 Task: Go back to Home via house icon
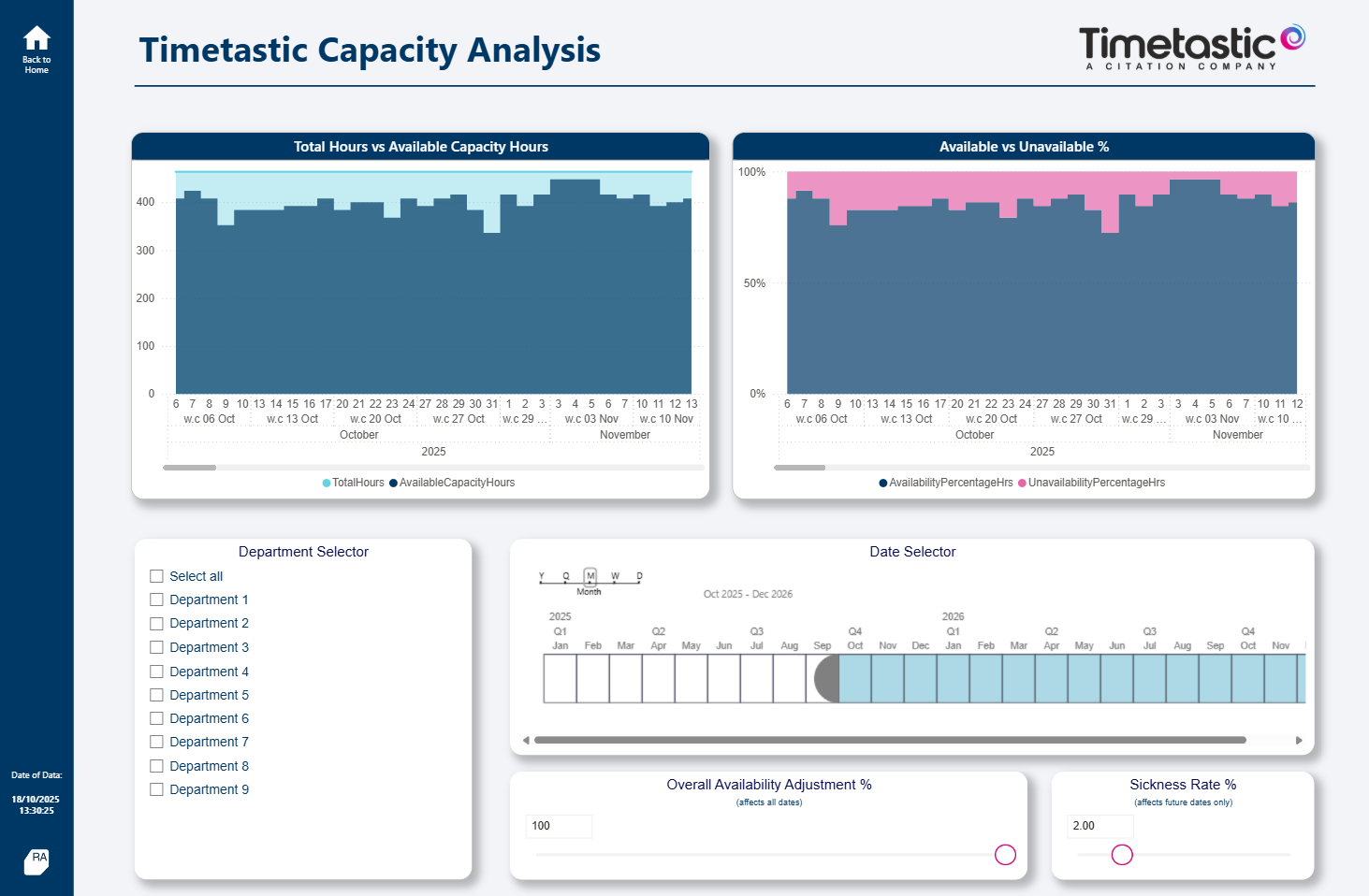click(36, 38)
